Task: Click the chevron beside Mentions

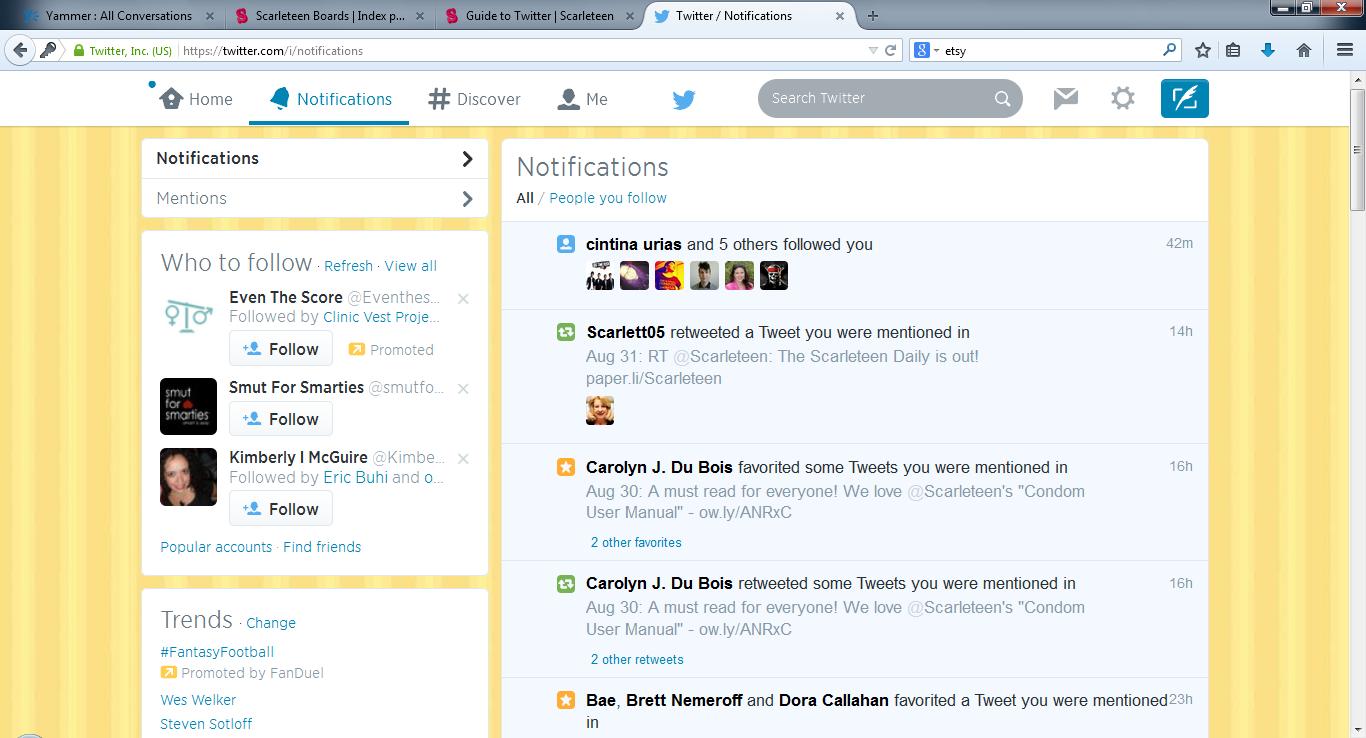Action: (x=467, y=198)
